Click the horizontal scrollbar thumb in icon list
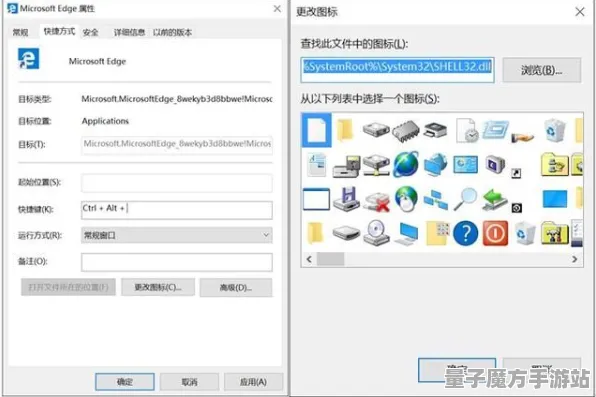Viewport: 596px width, 397px height. click(331, 259)
